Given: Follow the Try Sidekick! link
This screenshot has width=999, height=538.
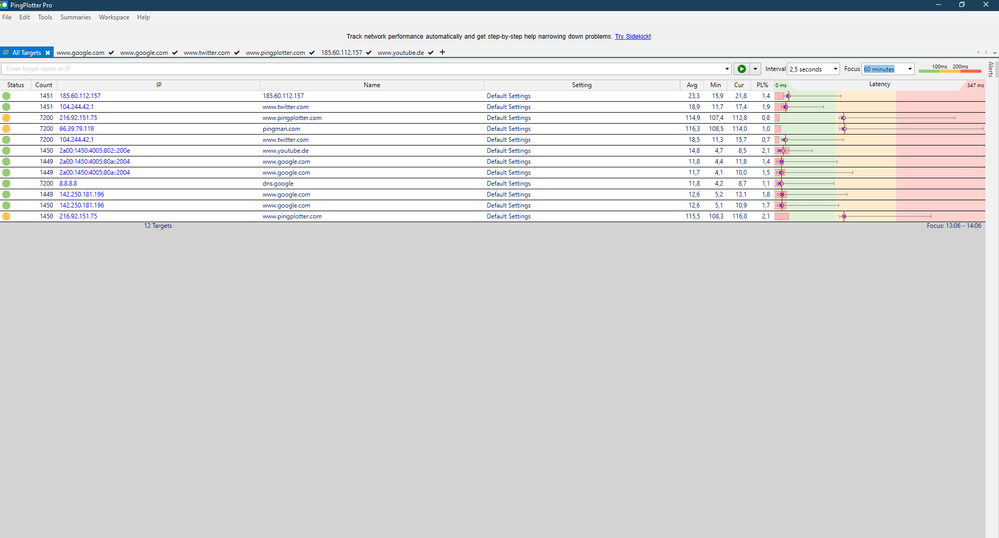Looking at the screenshot, I should (x=633, y=36).
